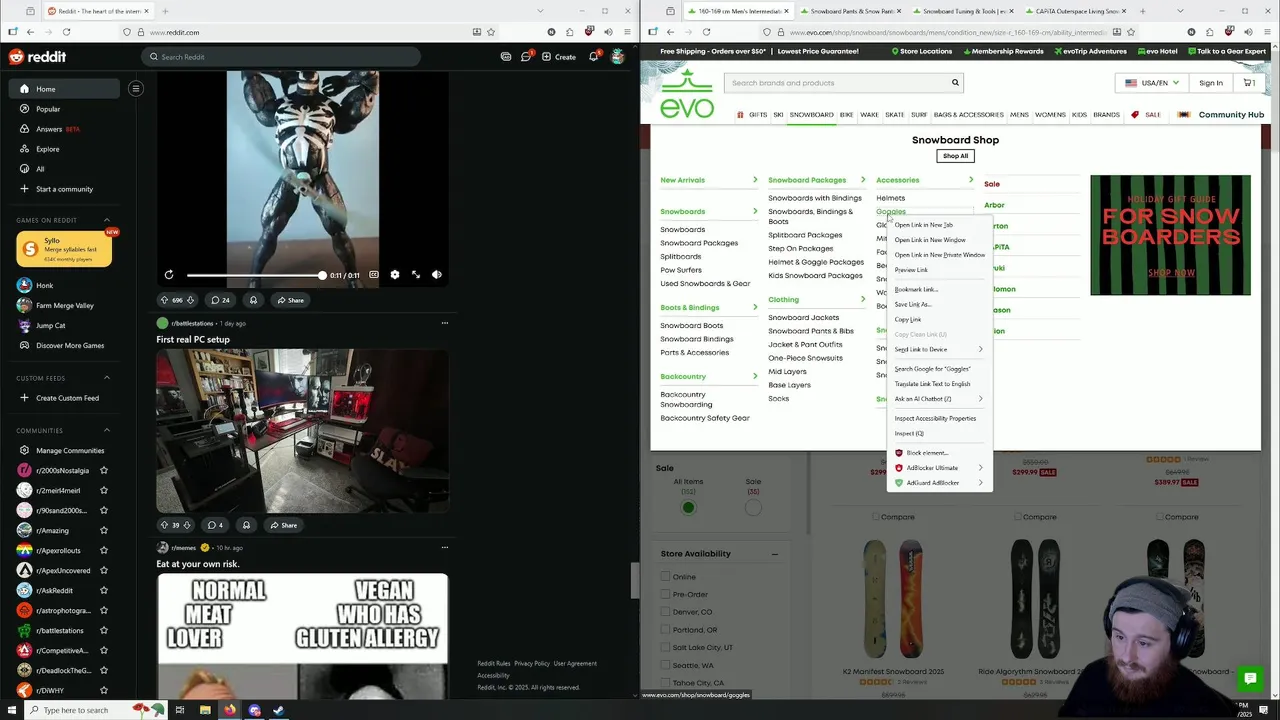
Task: Open Reddit chat icon in header
Action: click(x=526, y=57)
